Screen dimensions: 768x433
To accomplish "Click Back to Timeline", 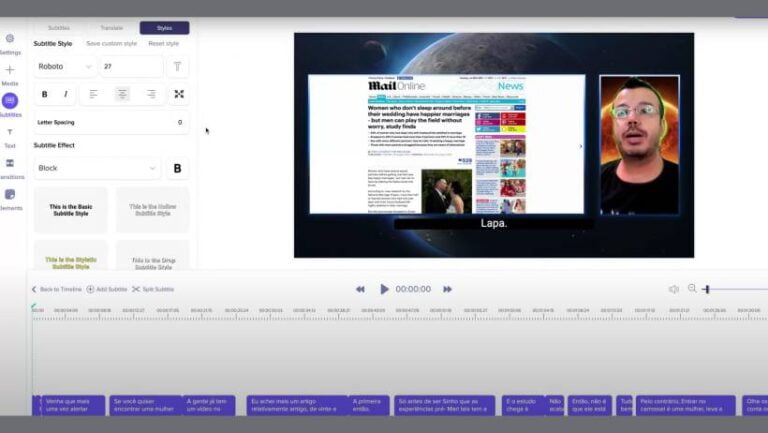I will [x=56, y=289].
